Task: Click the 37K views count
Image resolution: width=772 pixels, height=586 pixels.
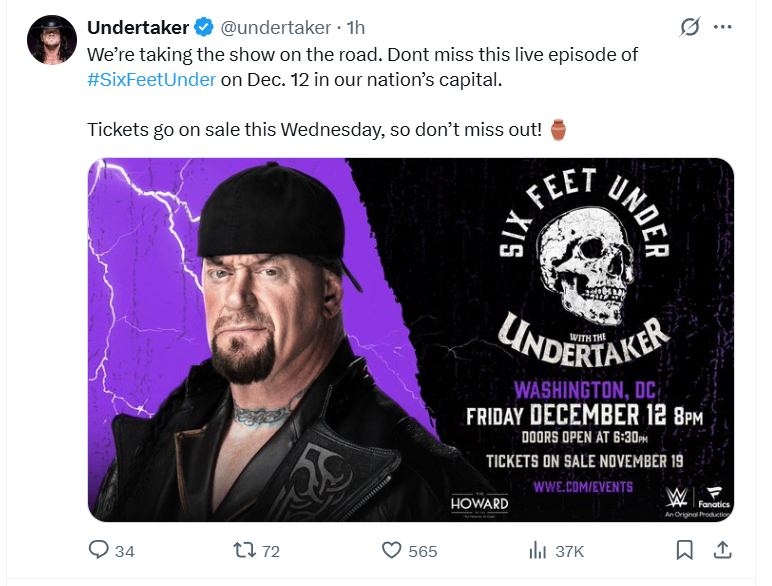Action: (570, 550)
